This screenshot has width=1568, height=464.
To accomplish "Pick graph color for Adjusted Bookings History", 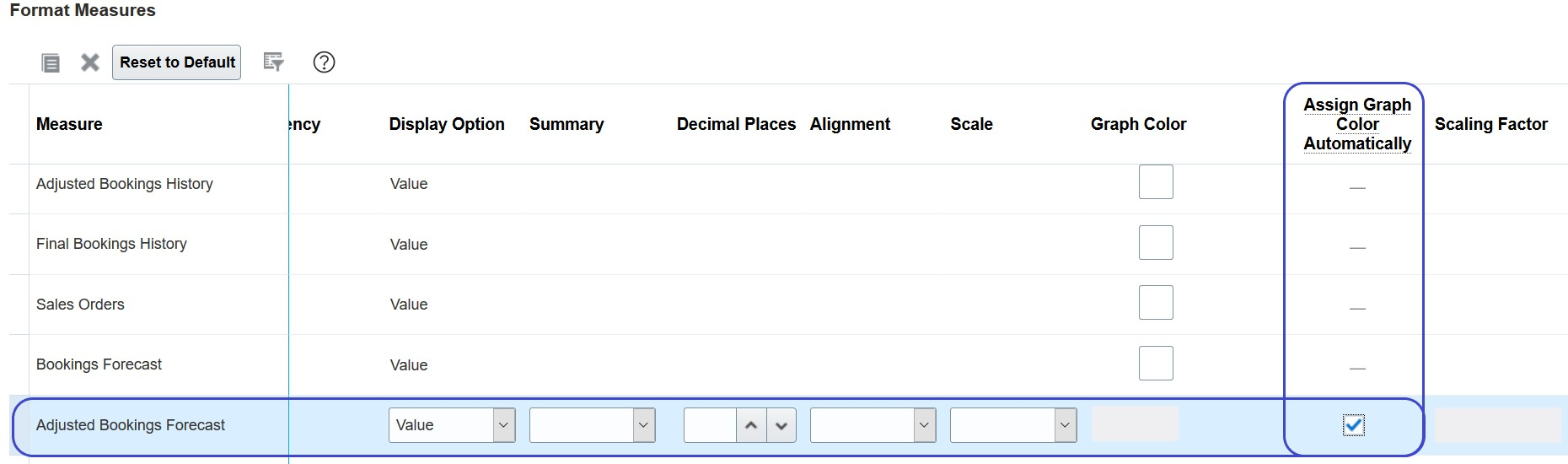I will pyautogui.click(x=1155, y=182).
